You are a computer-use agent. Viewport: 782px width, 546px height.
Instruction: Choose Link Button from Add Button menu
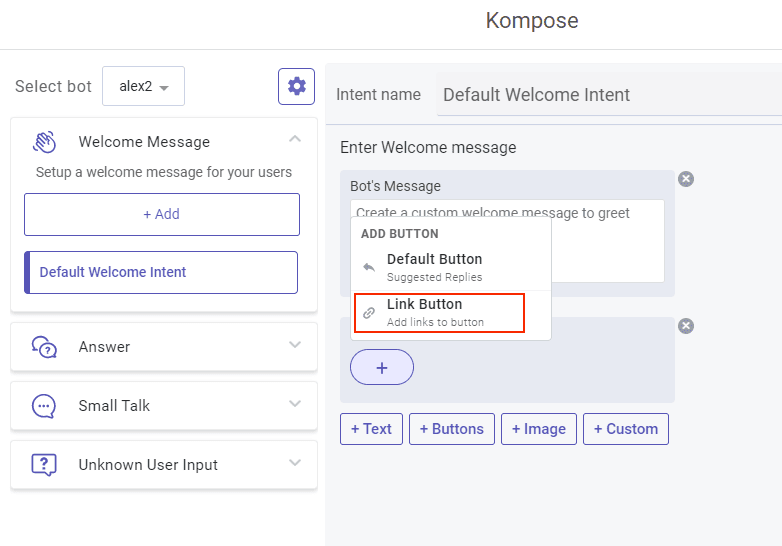(x=439, y=313)
